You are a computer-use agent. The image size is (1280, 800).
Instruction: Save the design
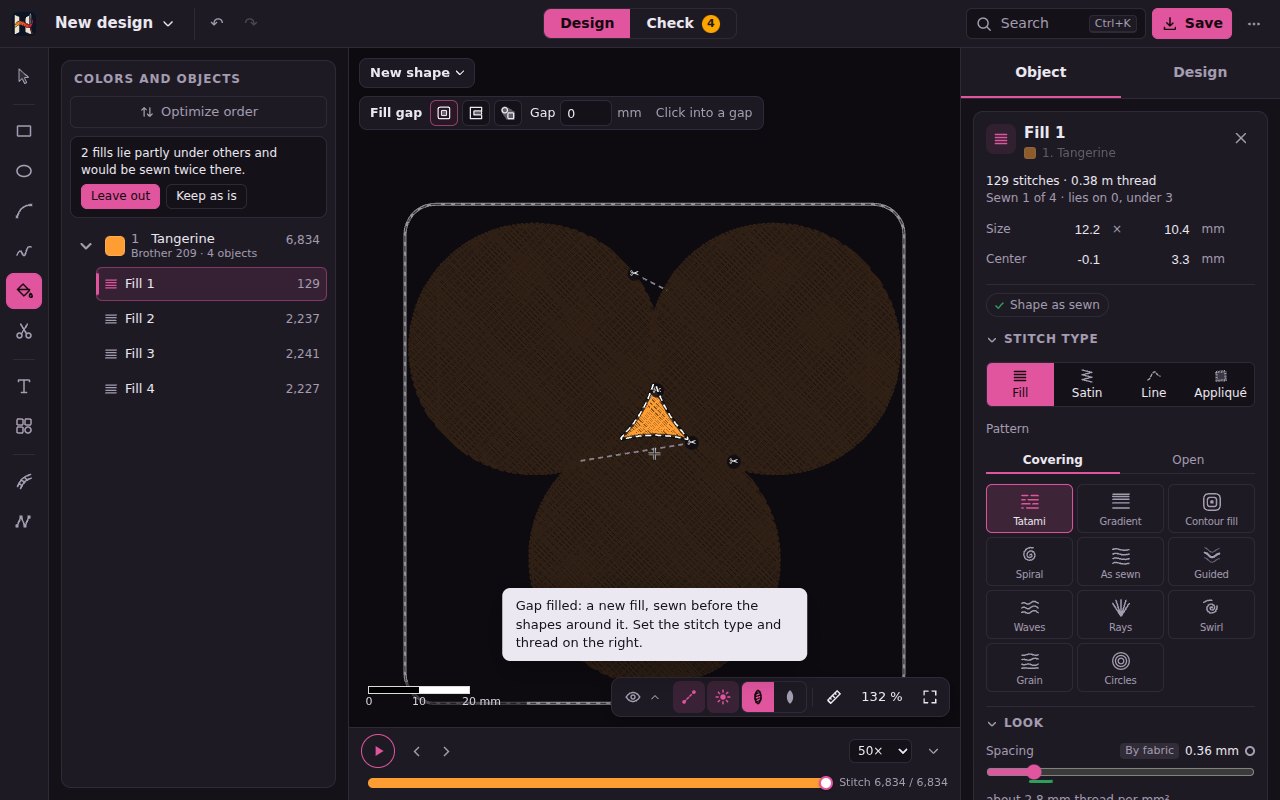(x=1192, y=23)
